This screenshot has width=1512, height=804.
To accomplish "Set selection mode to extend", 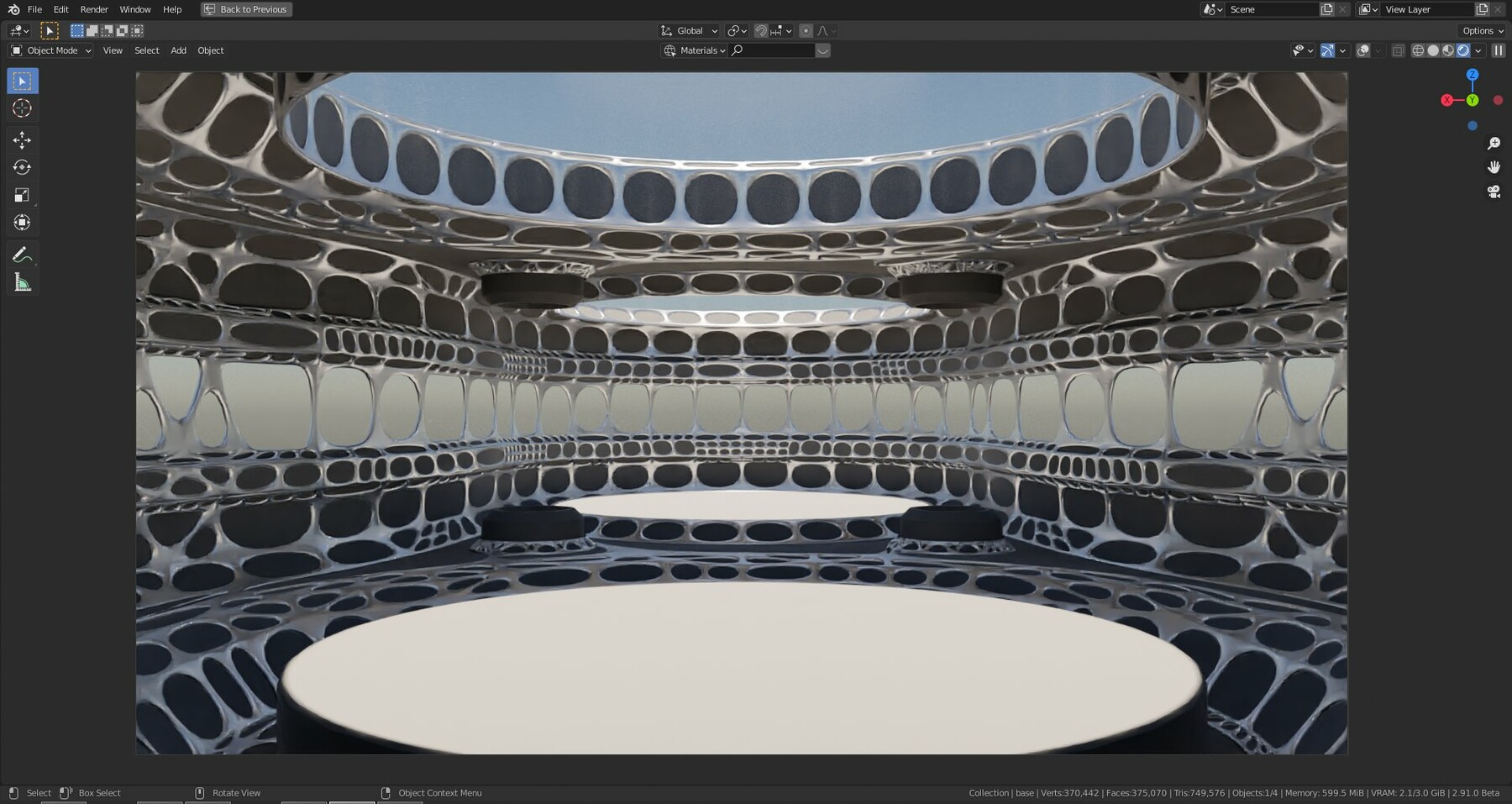I will [92, 31].
